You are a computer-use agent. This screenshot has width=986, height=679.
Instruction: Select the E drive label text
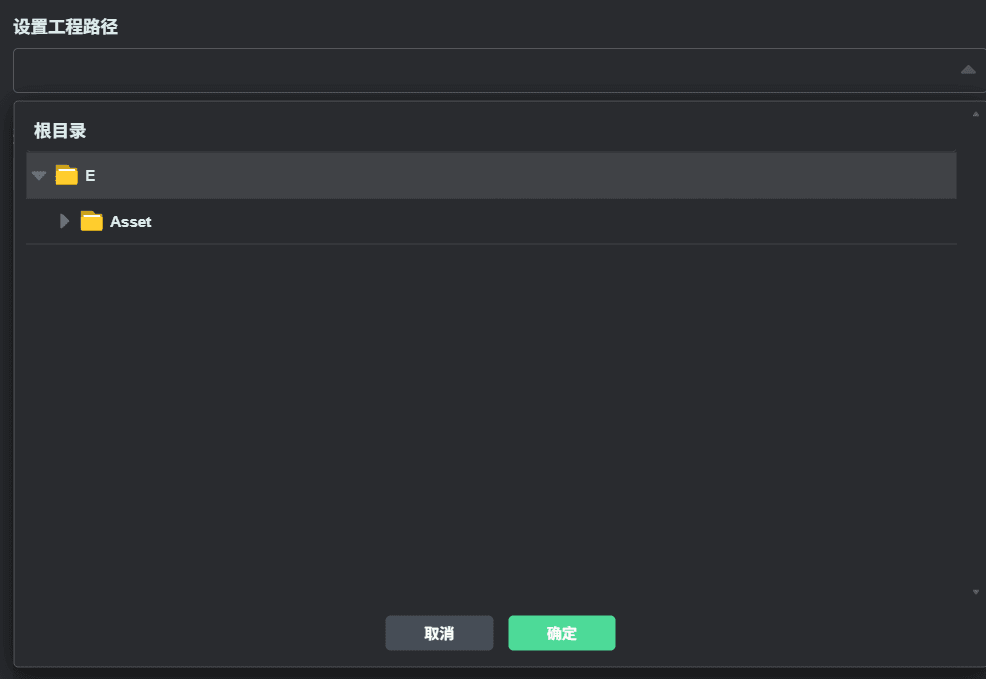pos(90,176)
